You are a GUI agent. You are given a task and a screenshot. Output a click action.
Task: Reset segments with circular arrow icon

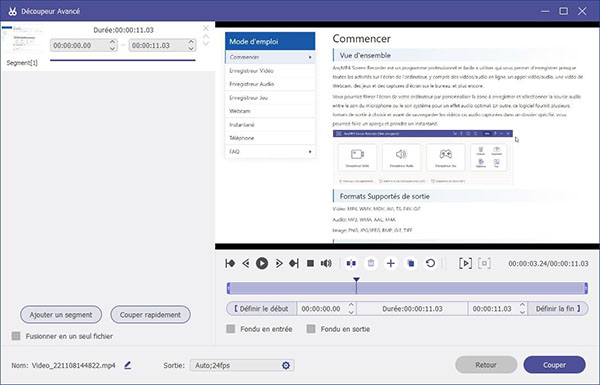430,263
